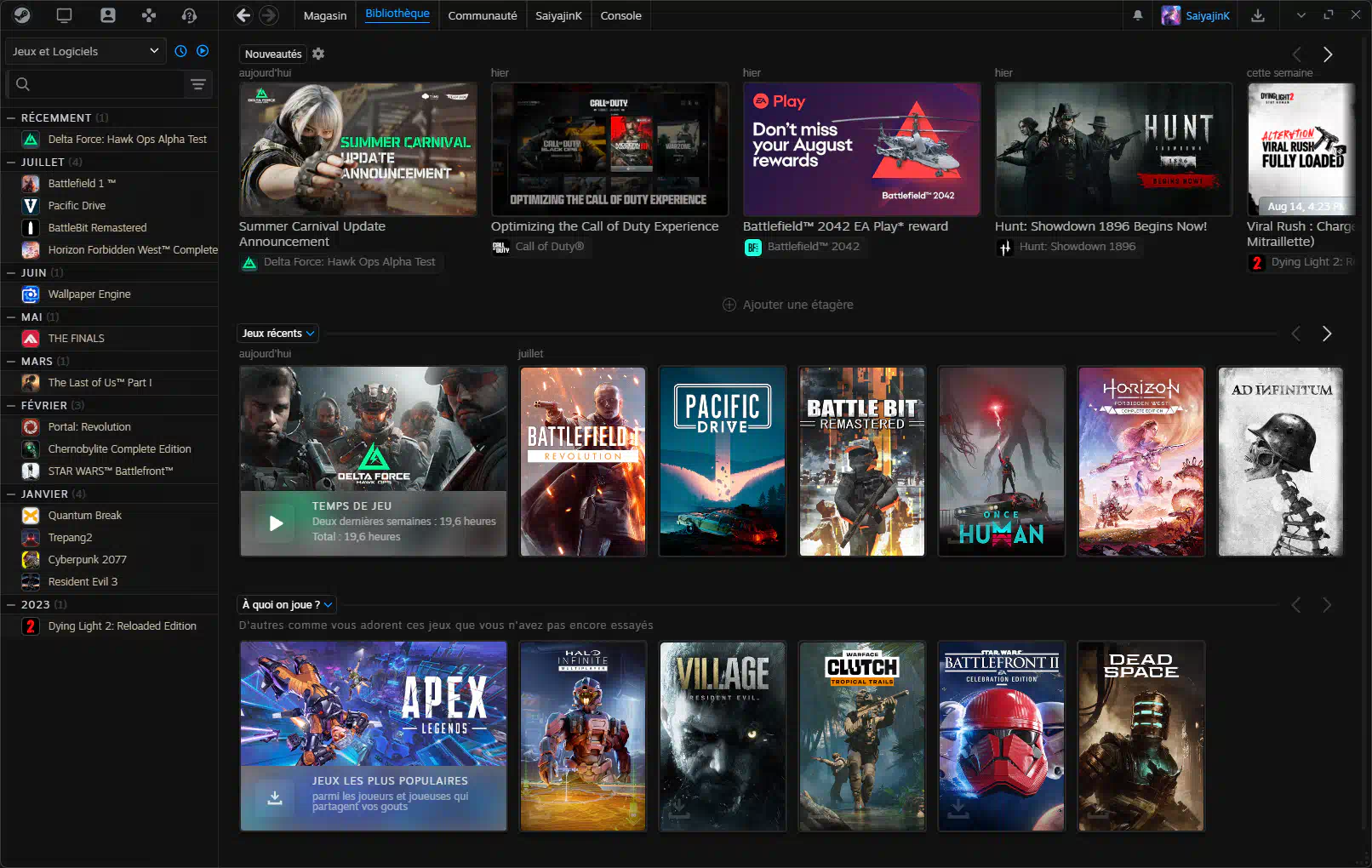1372x868 pixels.
Task: Select Resident Evil 3 in sidebar
Action: coord(109,582)
